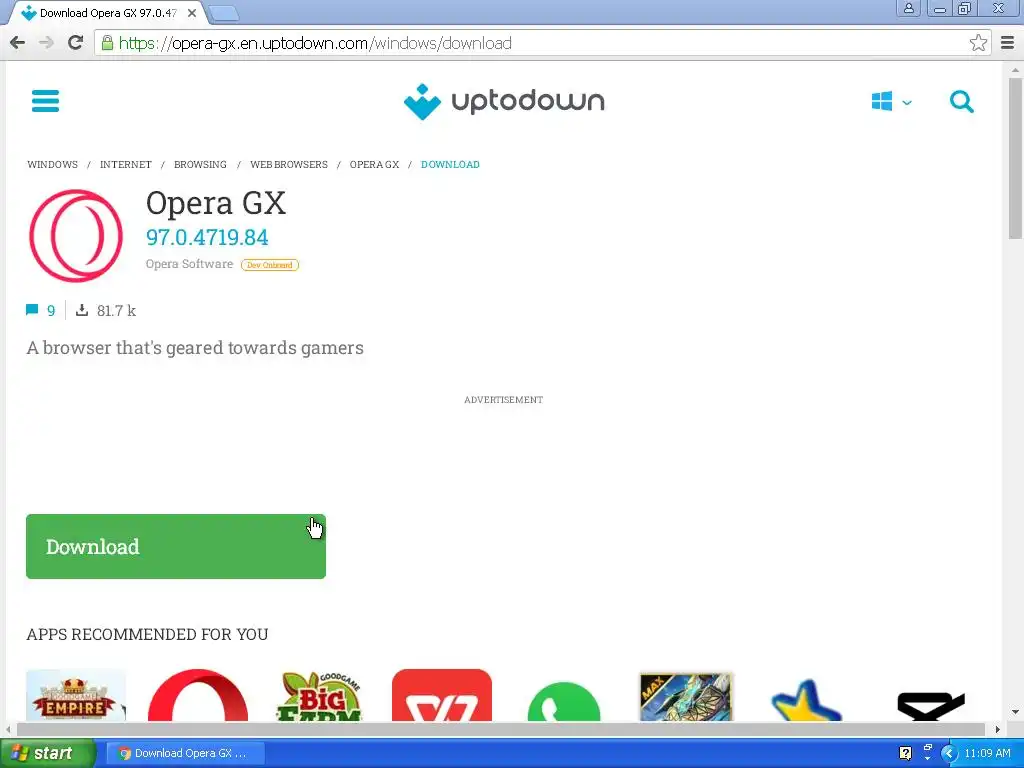Open a new browser tab
Image resolution: width=1024 pixels, height=768 pixels.
(224, 13)
